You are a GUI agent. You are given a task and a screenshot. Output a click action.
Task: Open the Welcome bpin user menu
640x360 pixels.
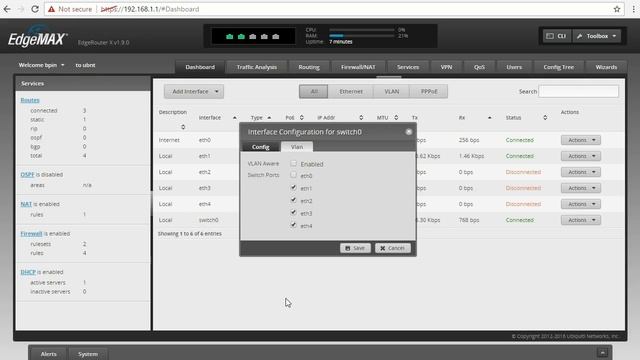[41, 65]
